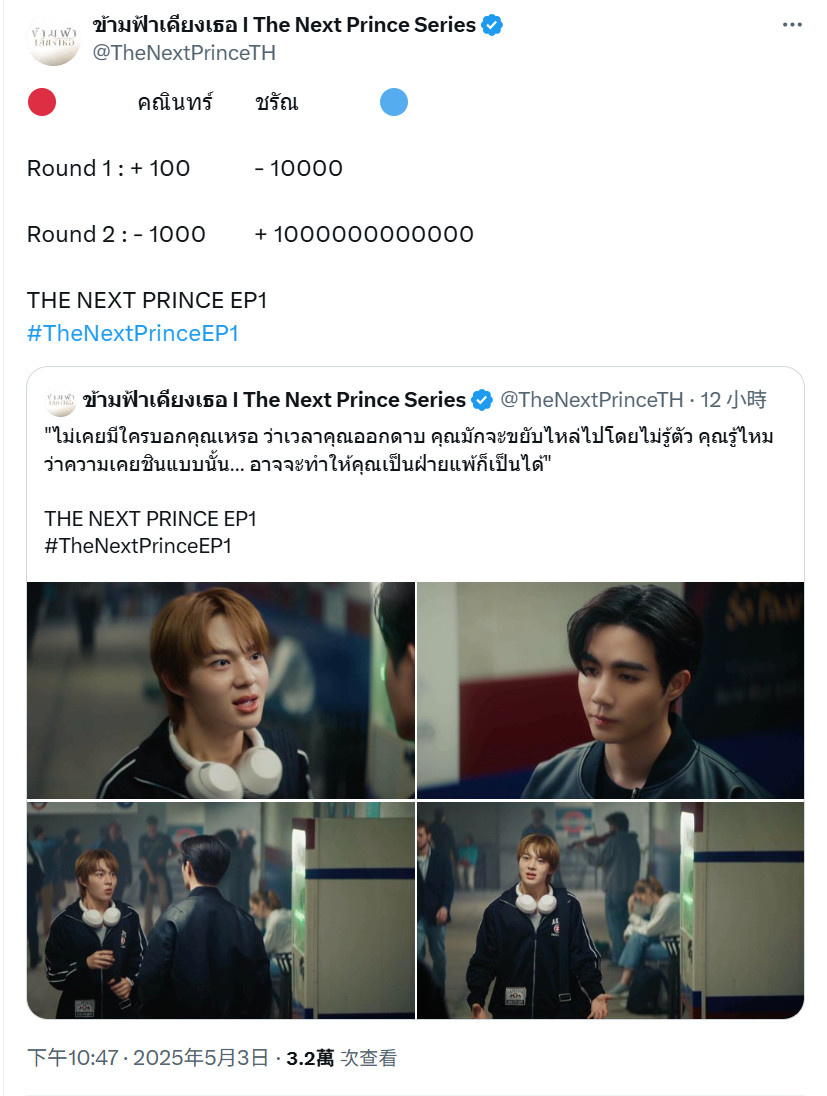827x1096 pixels.
Task: Open the bottom-right photo of man gesturing
Action: (610, 910)
